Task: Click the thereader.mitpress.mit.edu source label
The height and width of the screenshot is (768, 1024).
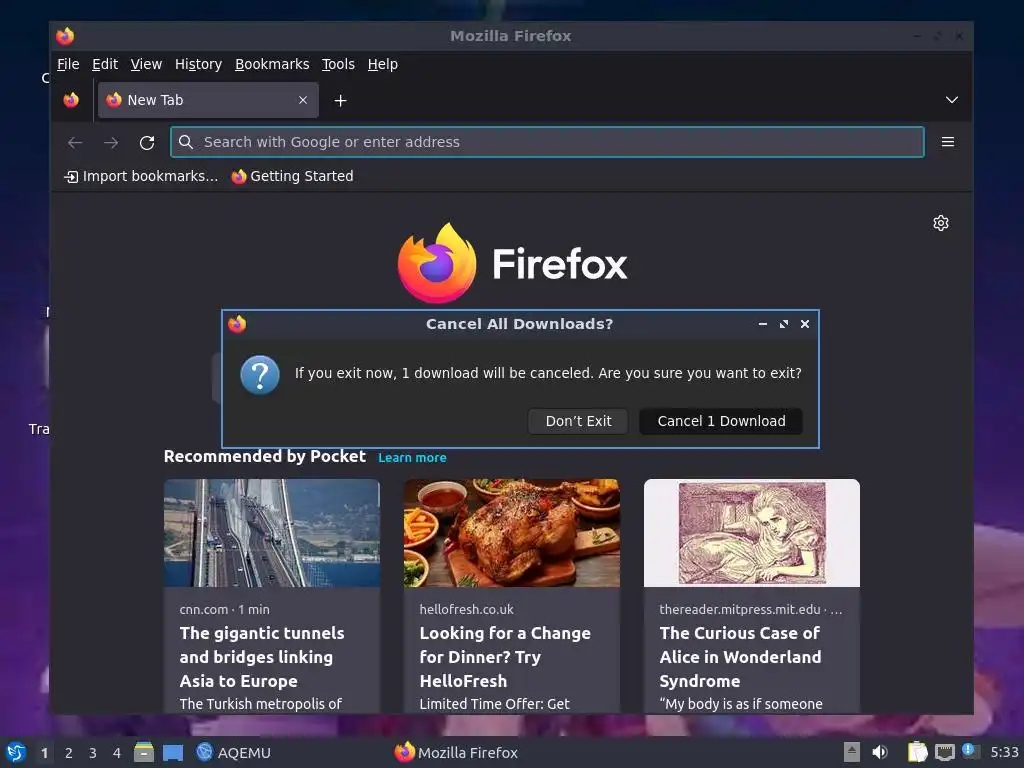Action: (750, 609)
